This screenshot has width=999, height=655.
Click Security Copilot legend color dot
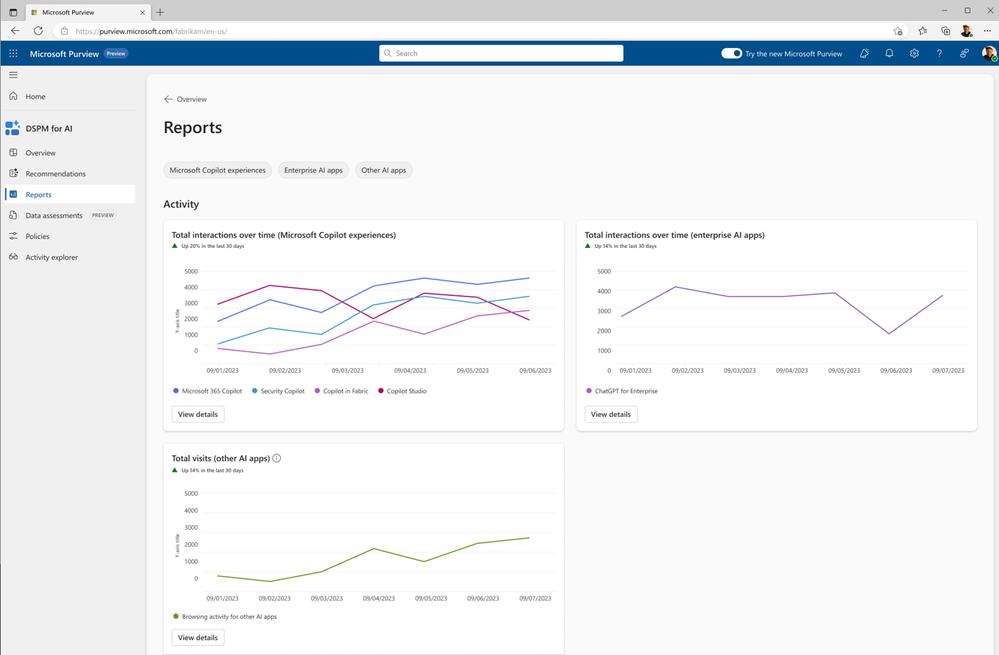point(255,391)
